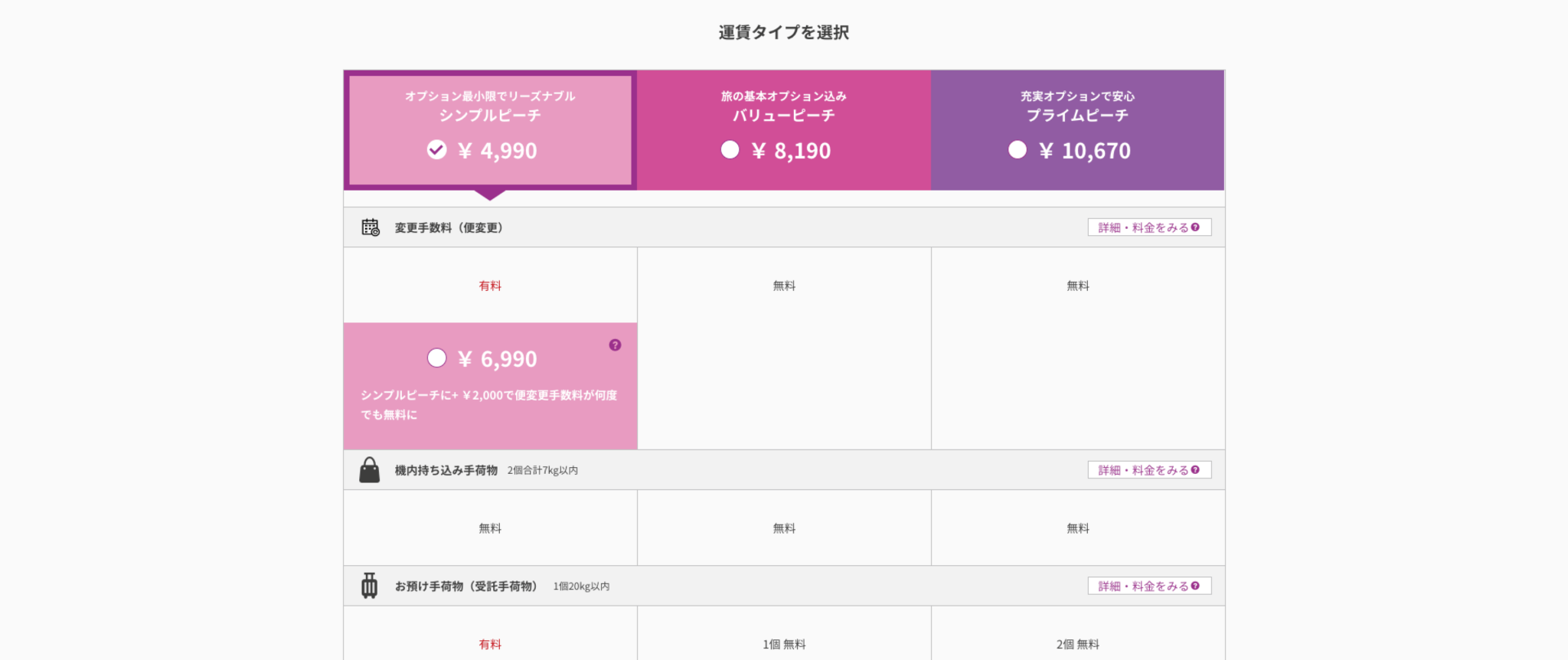Screen dimensions: 1568x660
Task: Click the 旅の基本オプション込み tagline
Action: point(783,96)
